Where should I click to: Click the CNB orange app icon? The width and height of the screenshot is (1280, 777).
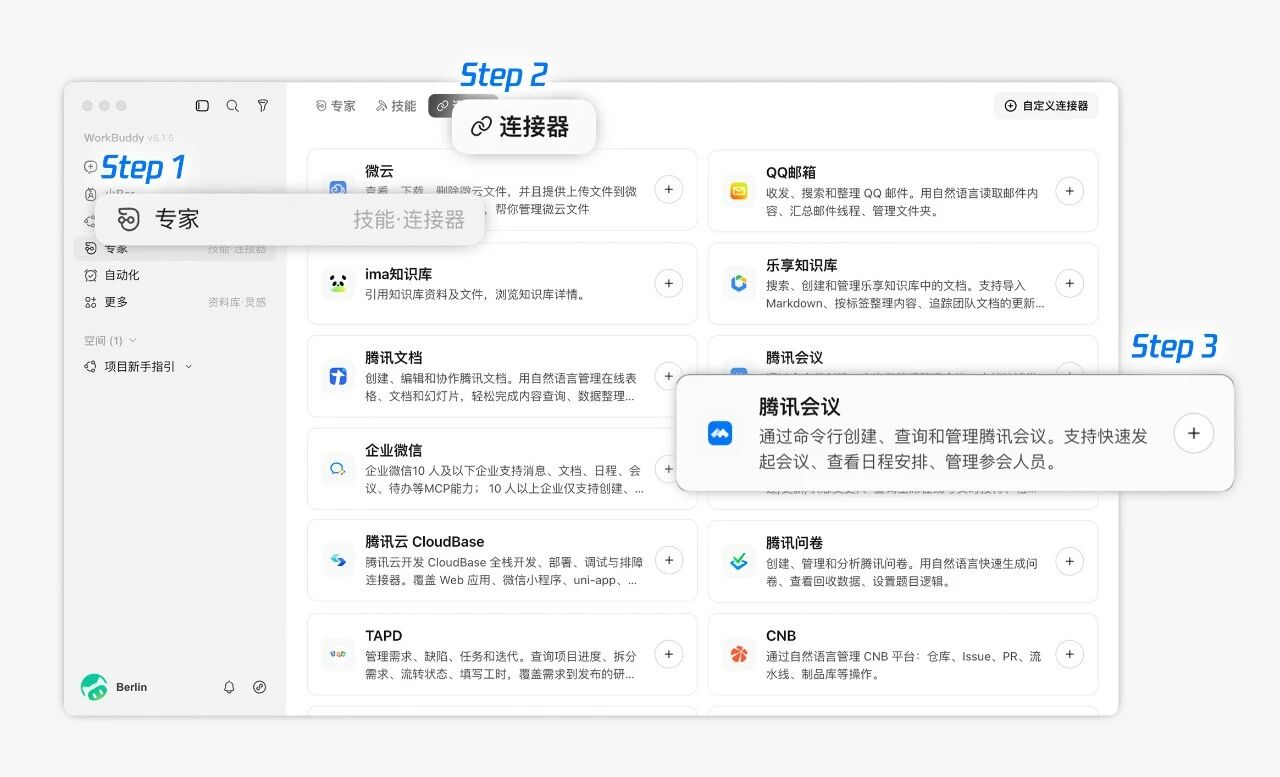pyautogui.click(x=739, y=654)
